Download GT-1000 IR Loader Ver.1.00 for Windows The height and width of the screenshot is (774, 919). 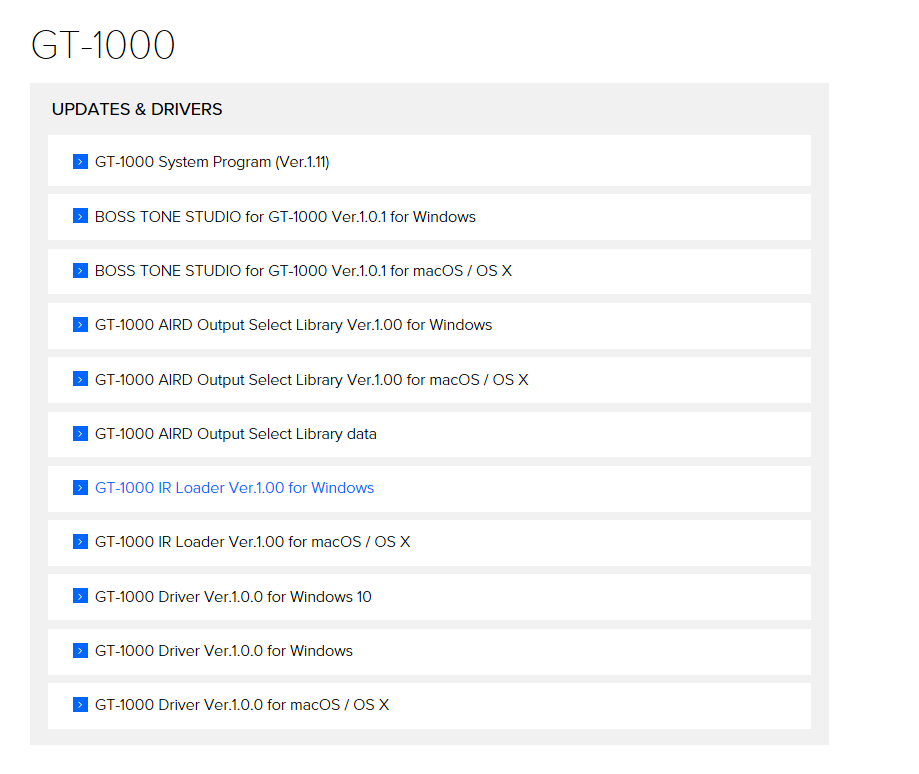pos(234,487)
